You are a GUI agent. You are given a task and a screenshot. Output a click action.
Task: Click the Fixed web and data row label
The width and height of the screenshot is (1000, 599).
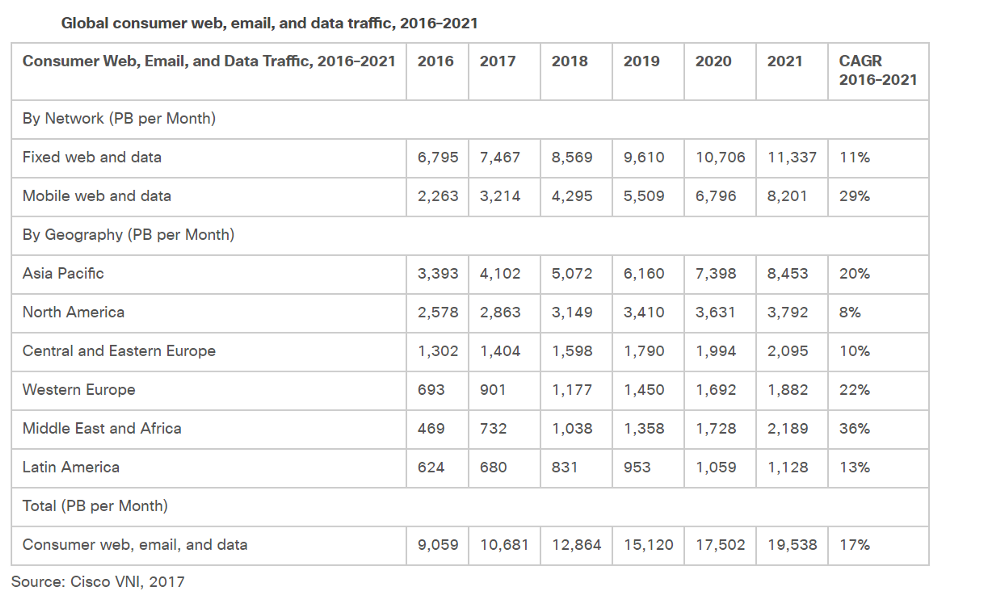click(92, 158)
